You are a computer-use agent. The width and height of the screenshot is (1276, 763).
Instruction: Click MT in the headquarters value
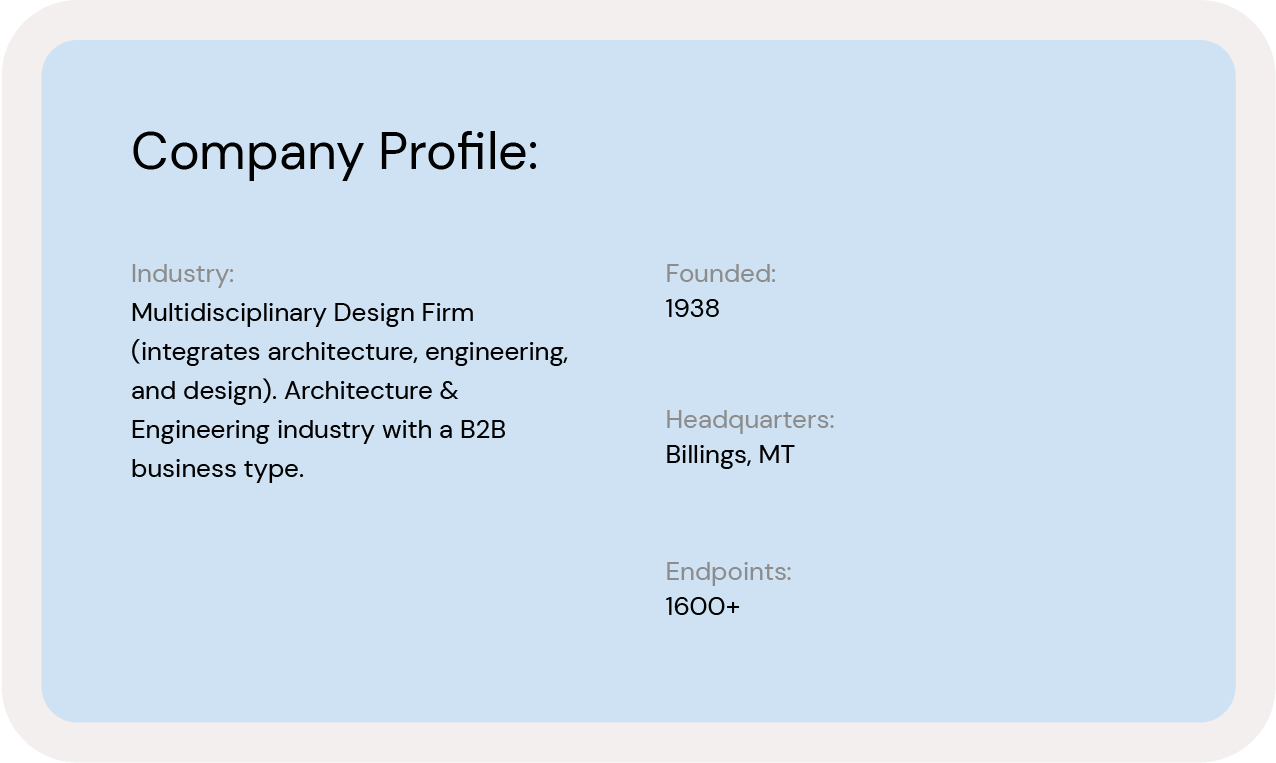tap(776, 455)
